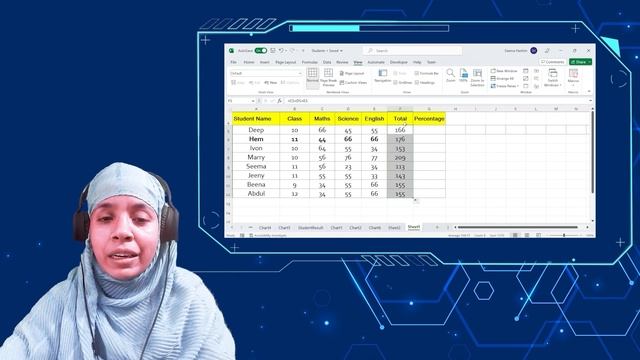
Task: Switch to the Home ribbon tab
Action: pyautogui.click(x=249, y=62)
